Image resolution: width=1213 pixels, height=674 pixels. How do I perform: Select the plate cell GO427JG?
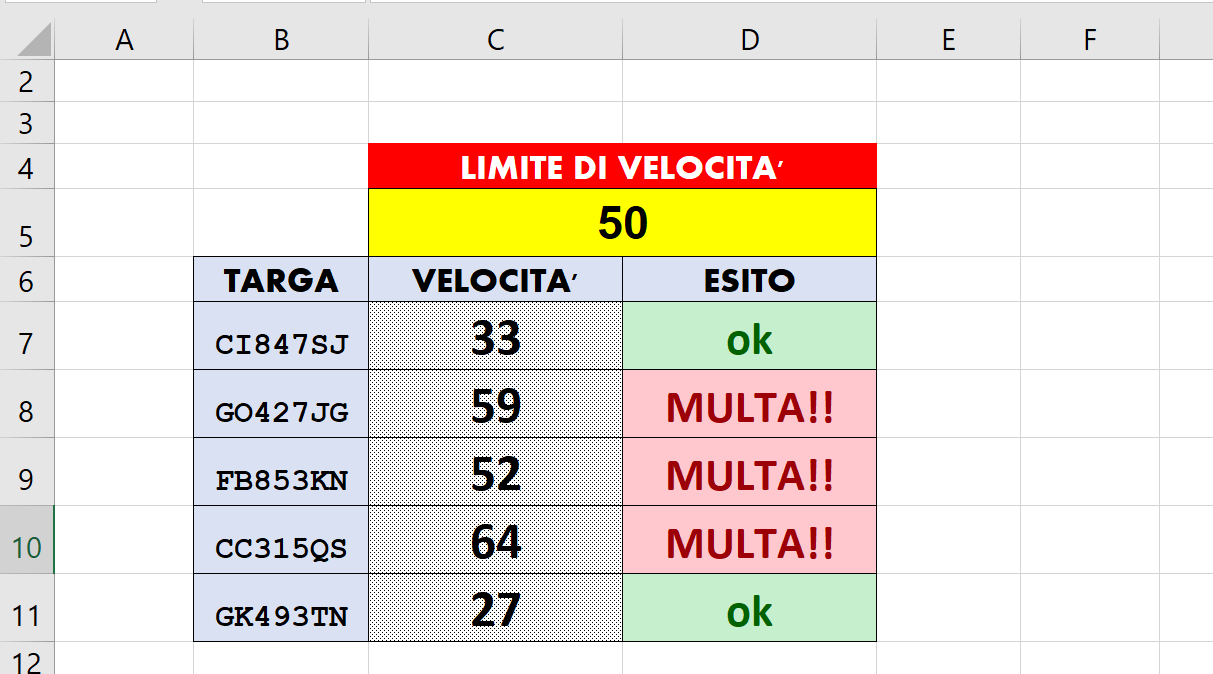(x=281, y=411)
